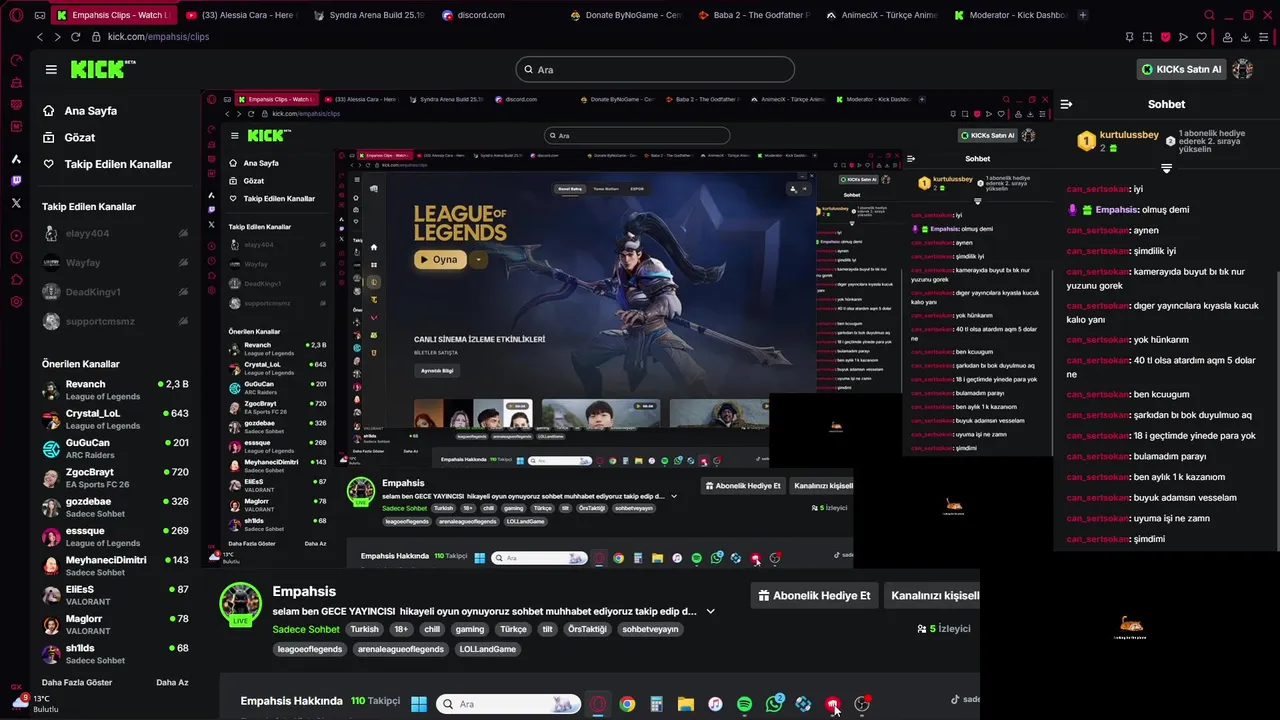The image size is (1280, 720).
Task: Click Abonelik Hediye Et button
Action: click(814, 595)
